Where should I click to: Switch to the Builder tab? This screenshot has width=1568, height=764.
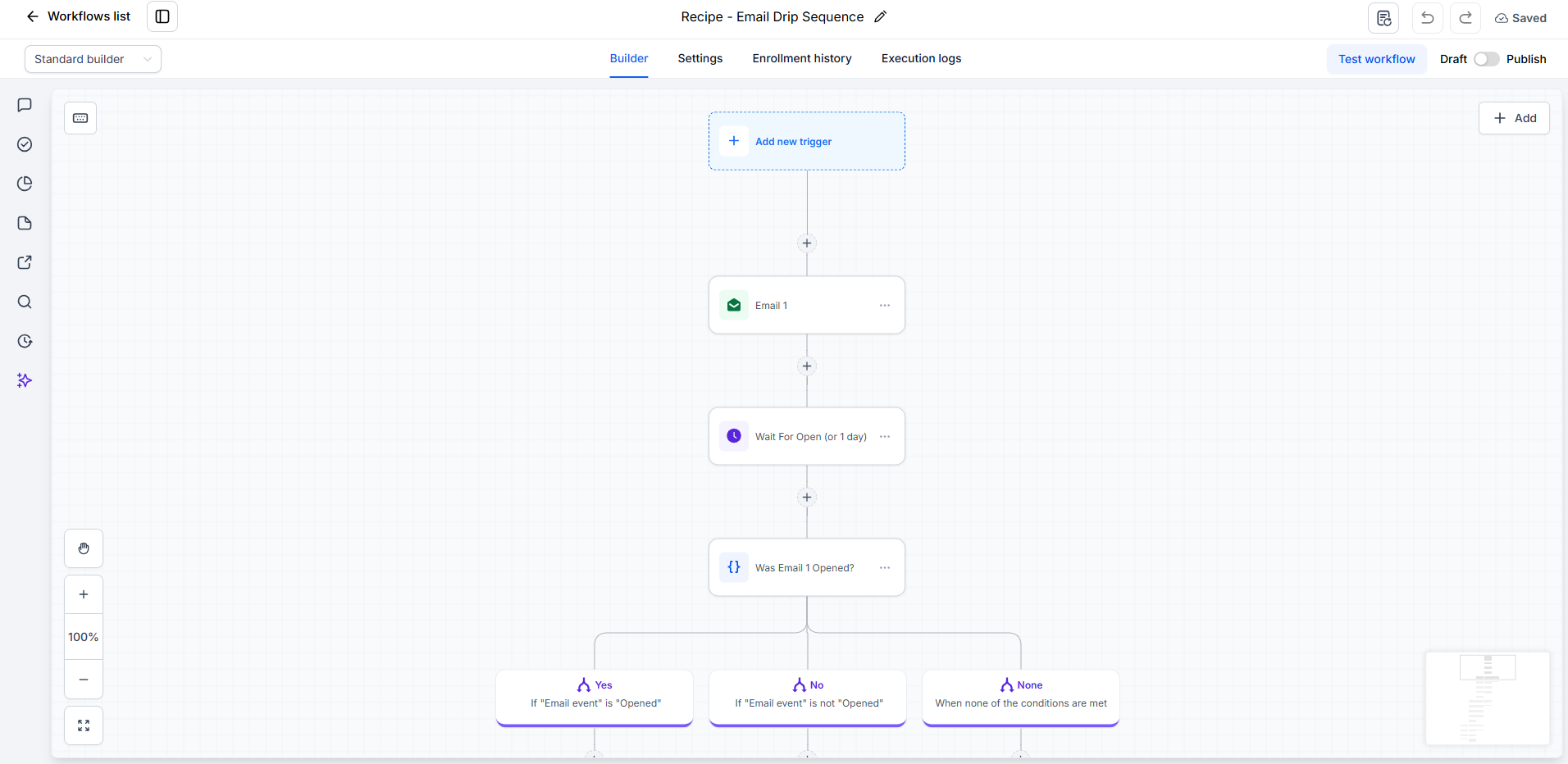(x=629, y=58)
